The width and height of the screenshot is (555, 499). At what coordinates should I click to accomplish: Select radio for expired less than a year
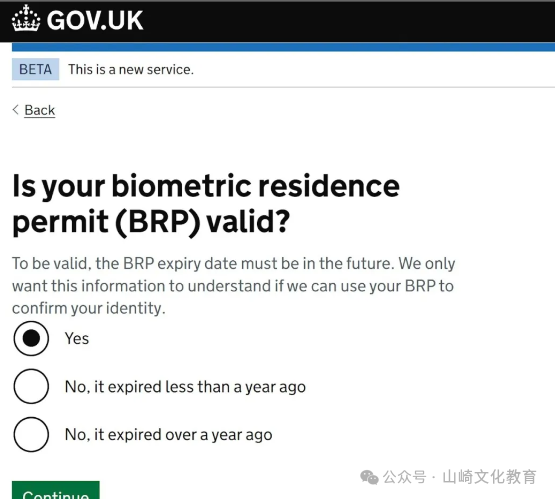coord(31,386)
